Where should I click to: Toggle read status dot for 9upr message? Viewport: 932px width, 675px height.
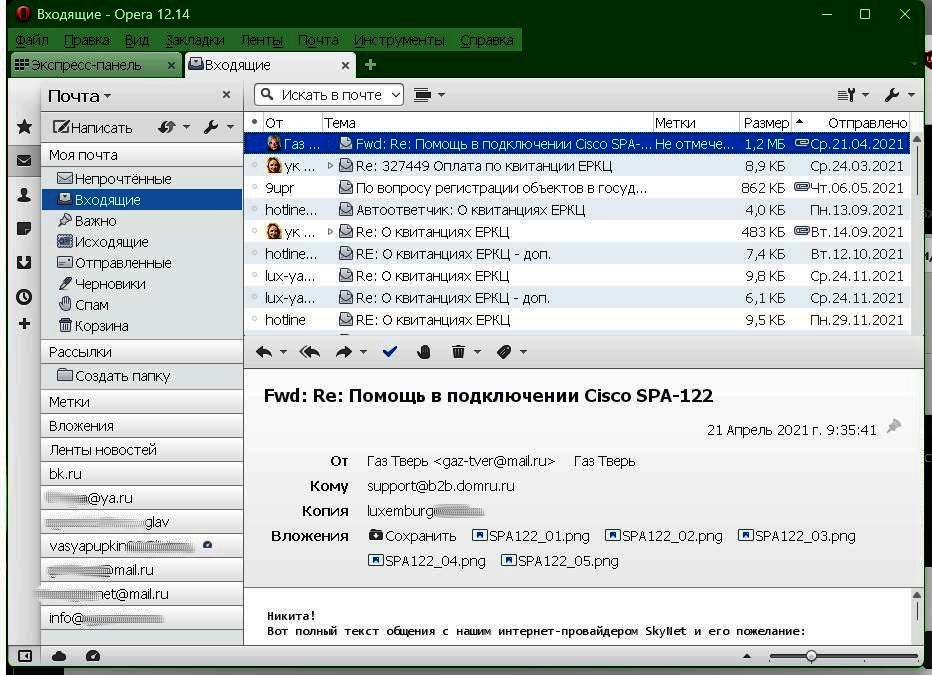pyautogui.click(x=254, y=188)
